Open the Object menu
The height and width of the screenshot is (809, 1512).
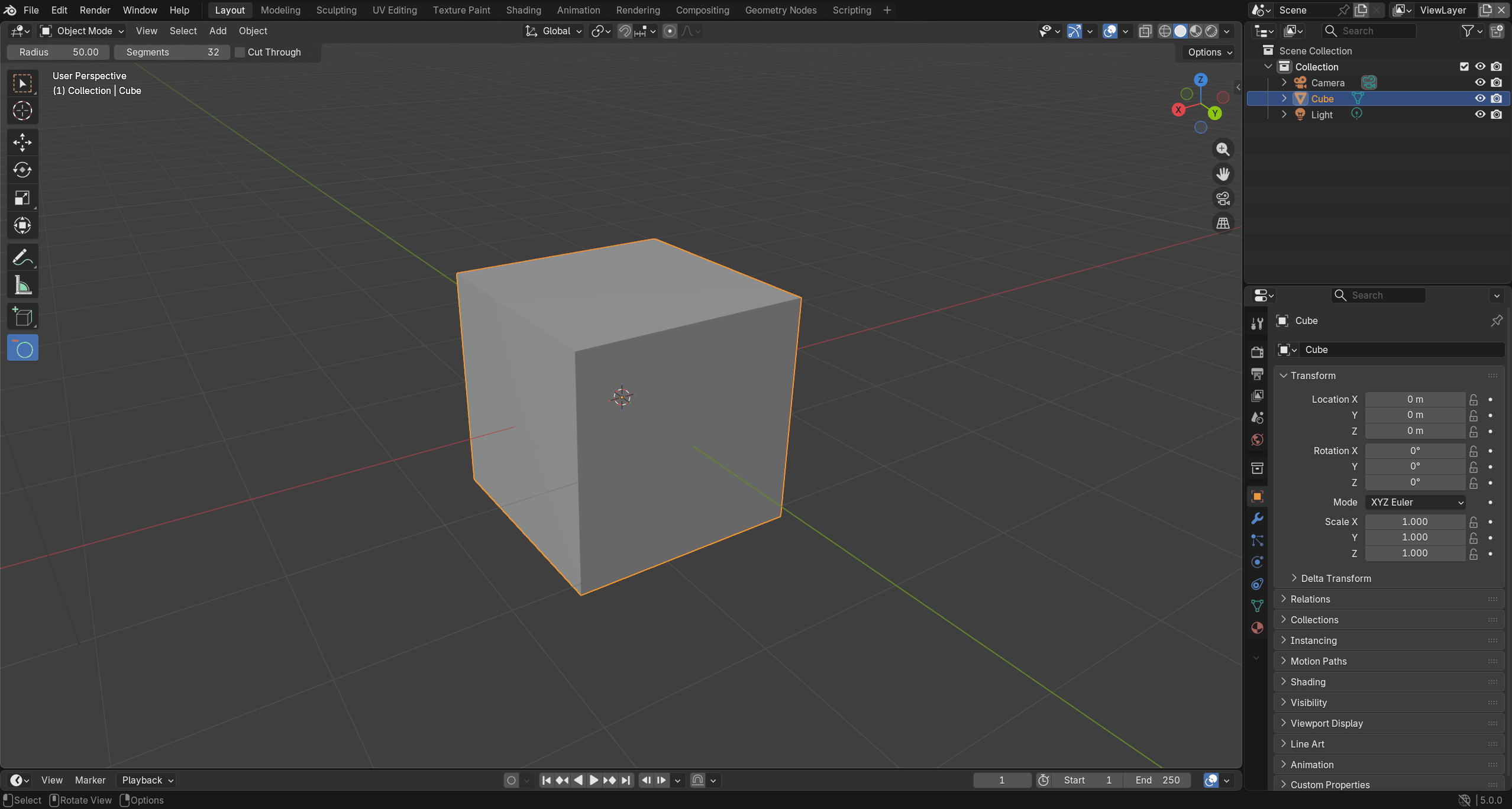tap(253, 31)
